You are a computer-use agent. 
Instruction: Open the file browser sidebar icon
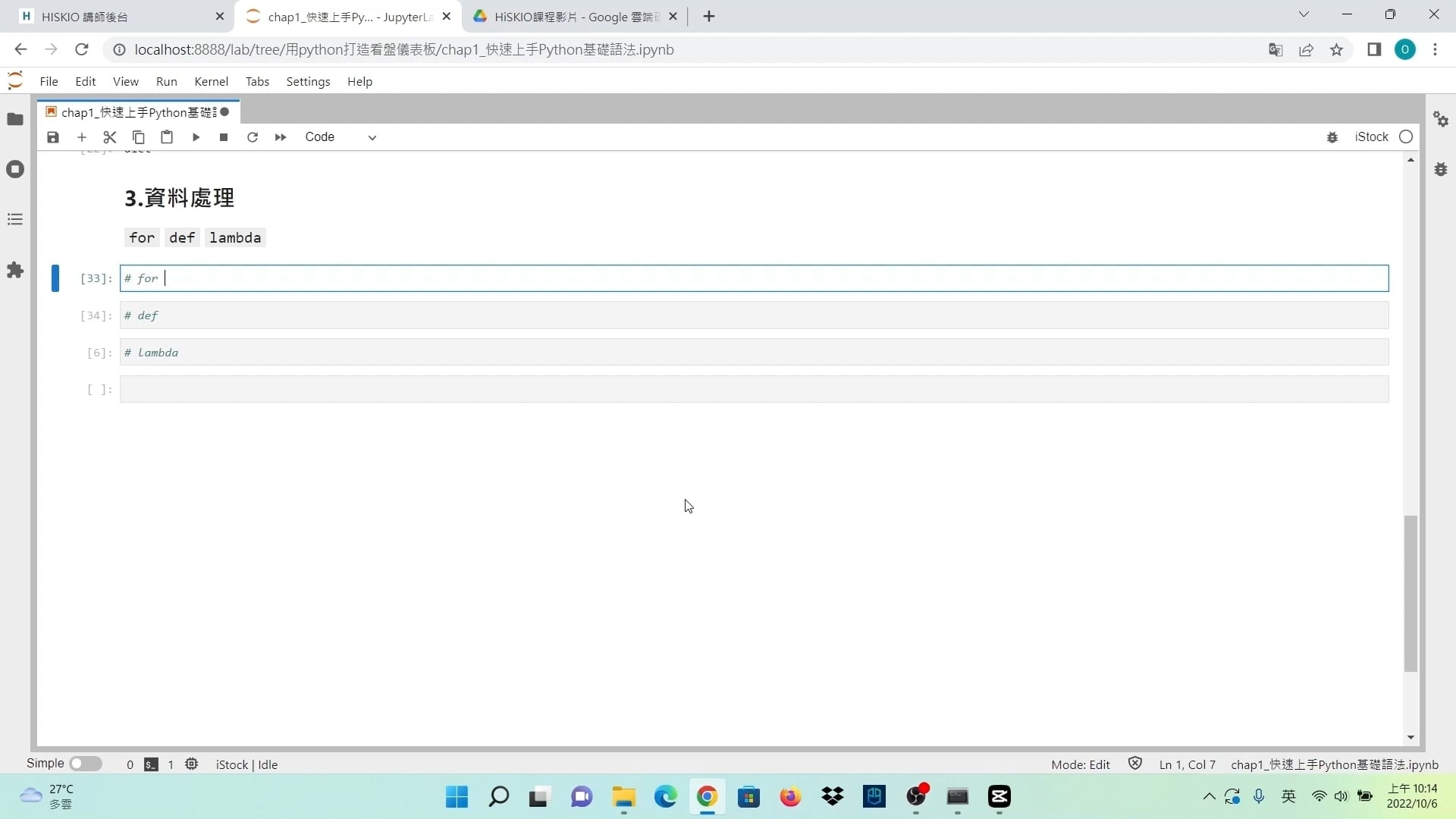click(15, 119)
